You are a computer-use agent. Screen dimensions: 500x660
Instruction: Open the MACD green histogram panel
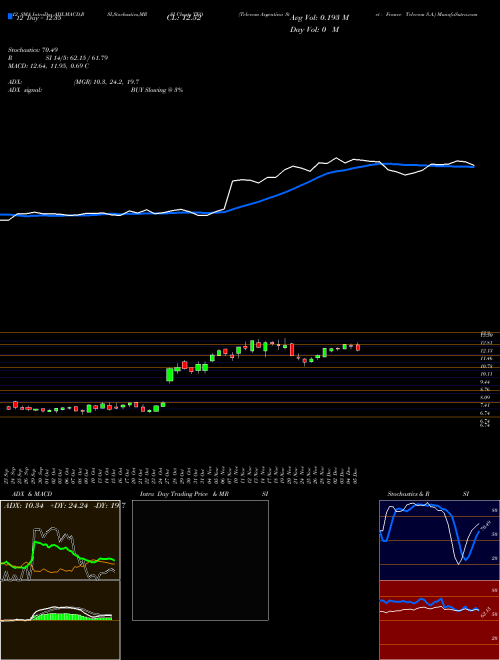coord(60,620)
